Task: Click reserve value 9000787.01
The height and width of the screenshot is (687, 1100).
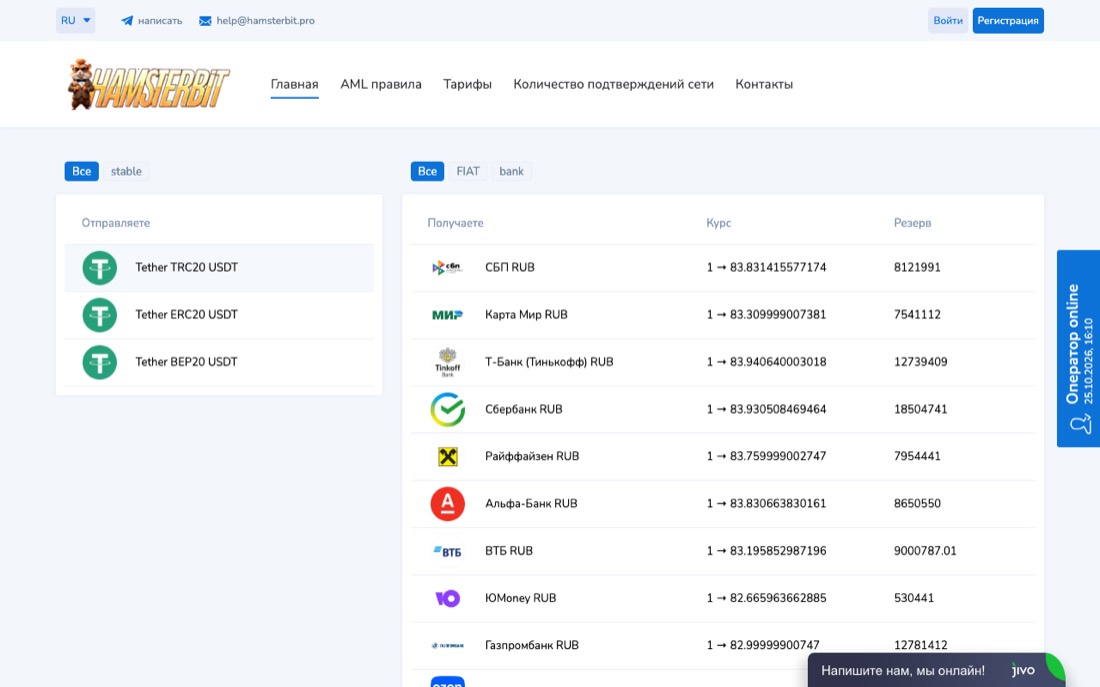Action: (925, 552)
